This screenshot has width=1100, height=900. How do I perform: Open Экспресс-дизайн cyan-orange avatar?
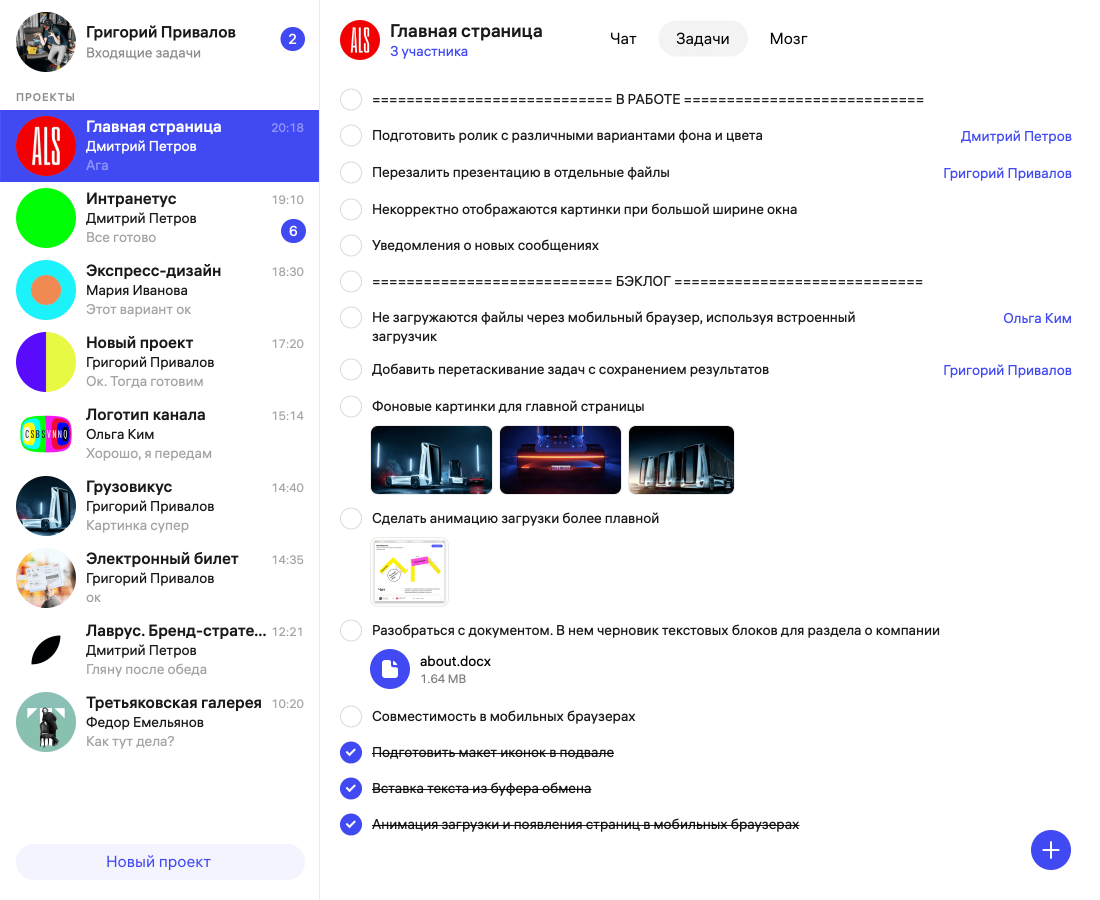pos(46,290)
